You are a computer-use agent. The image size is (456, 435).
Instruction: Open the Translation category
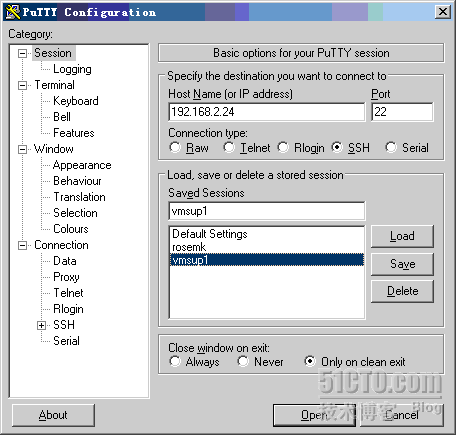79,197
